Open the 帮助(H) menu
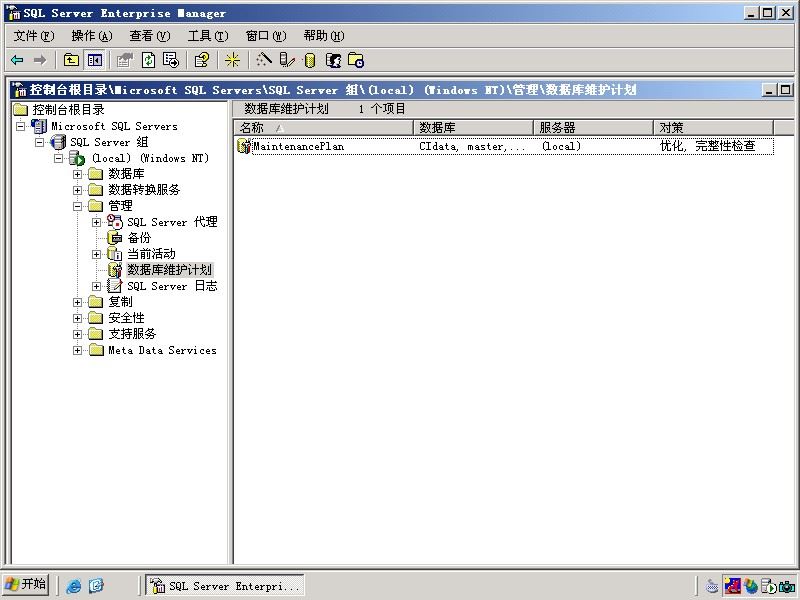Screen dimensions: 800x600 pyautogui.click(x=324, y=36)
